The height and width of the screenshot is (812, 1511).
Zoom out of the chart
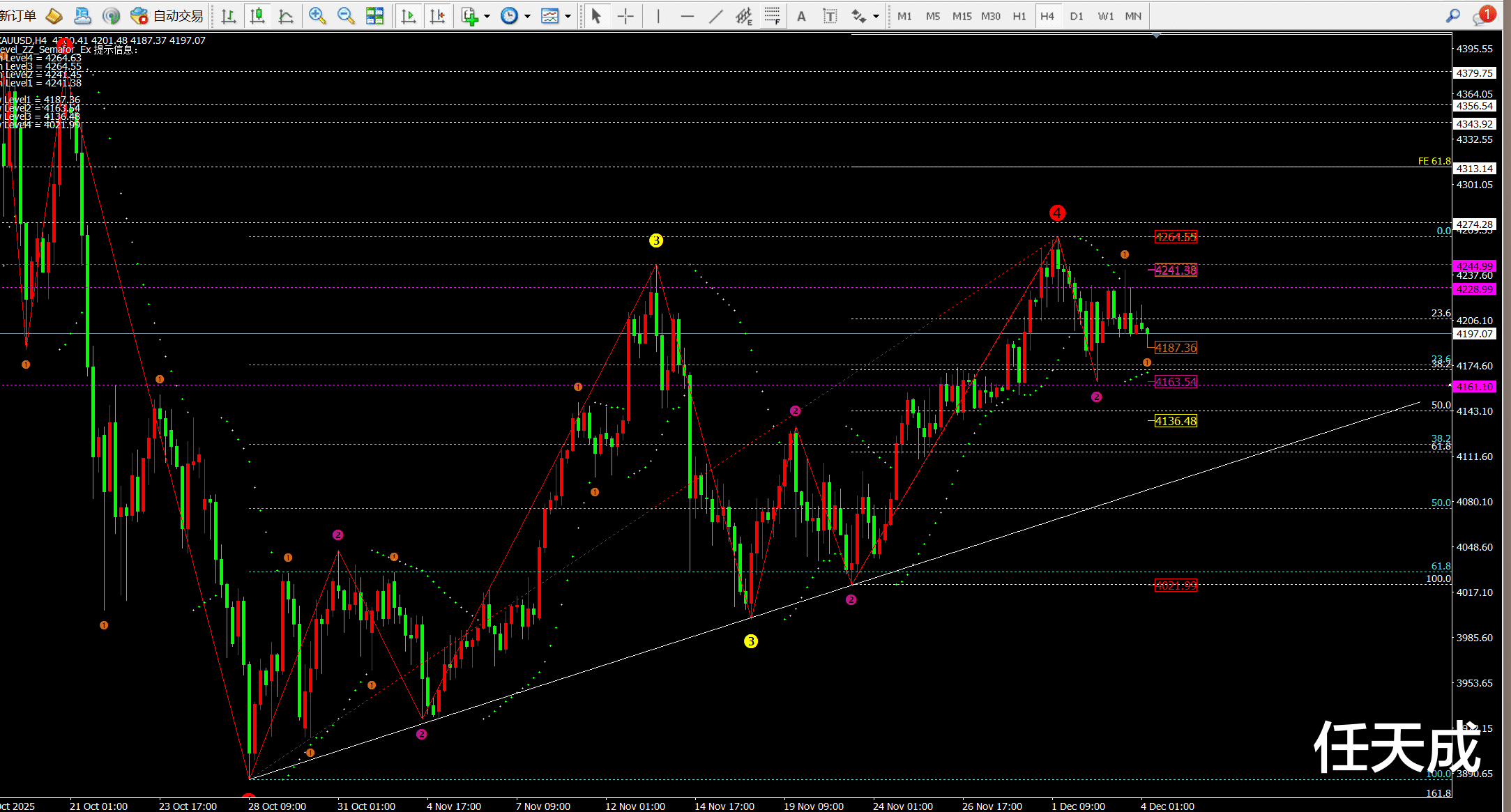(346, 15)
